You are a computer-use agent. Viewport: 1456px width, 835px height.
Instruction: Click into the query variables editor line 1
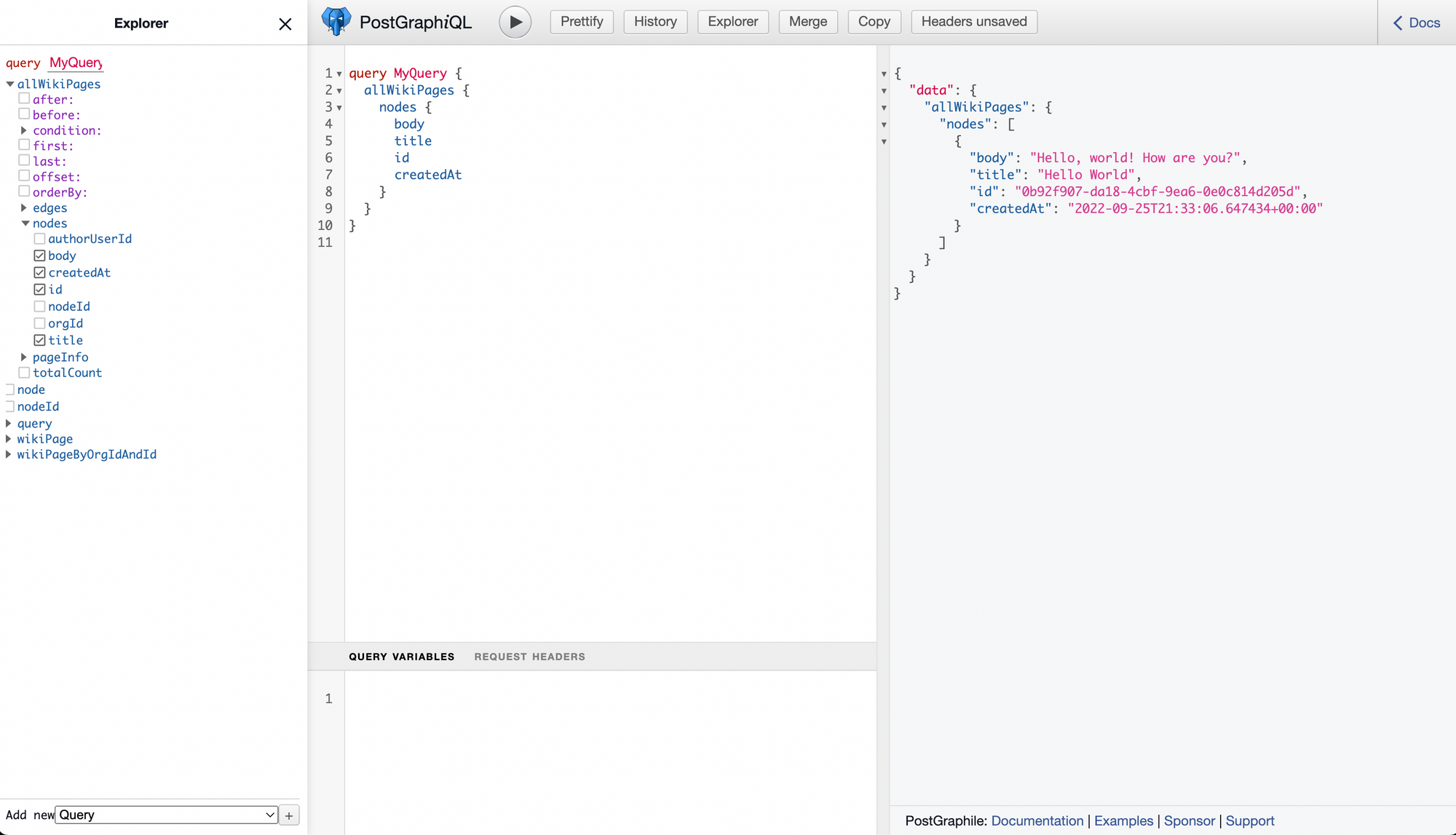(610, 699)
